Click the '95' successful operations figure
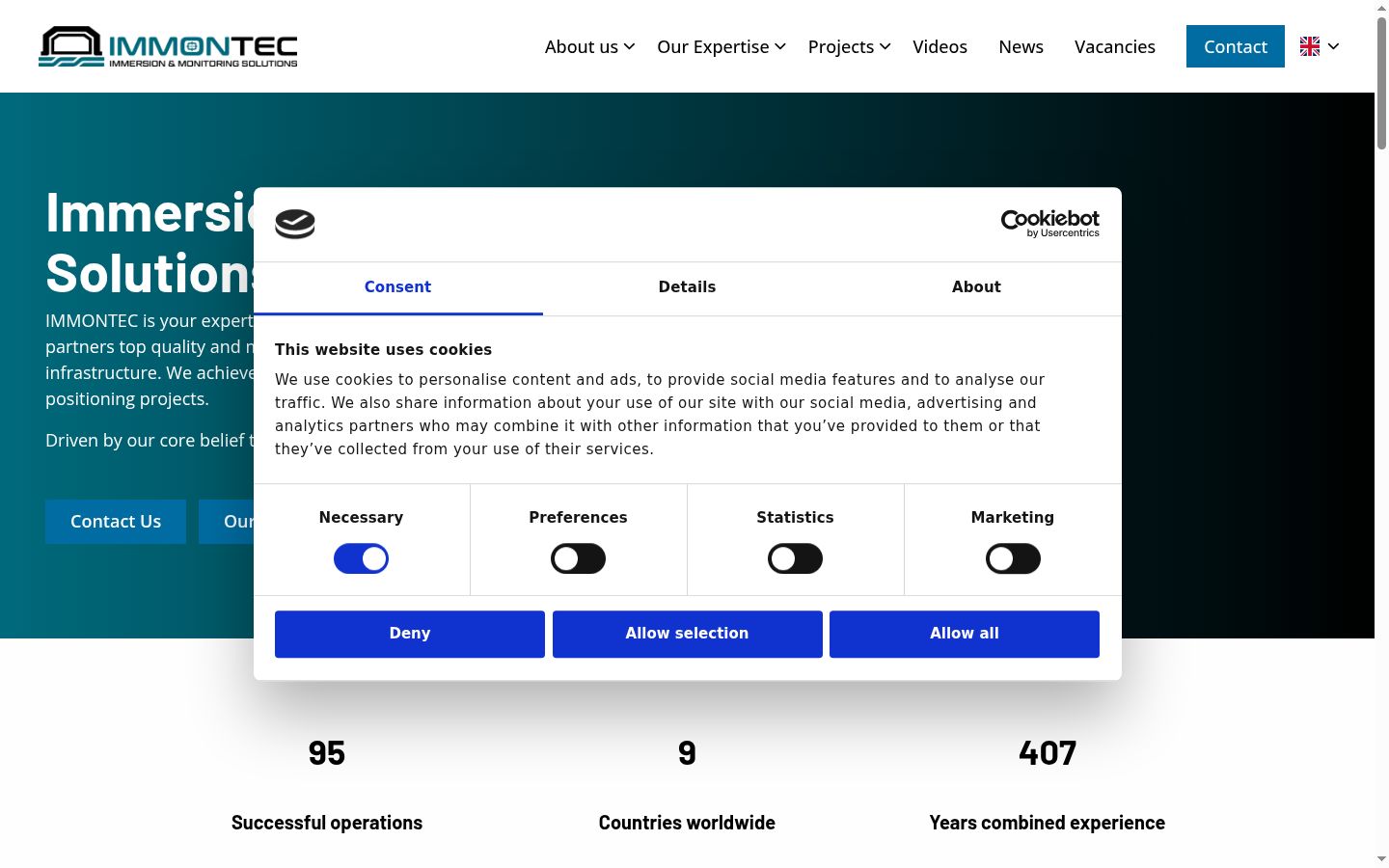The width and height of the screenshot is (1389, 868). [x=326, y=753]
